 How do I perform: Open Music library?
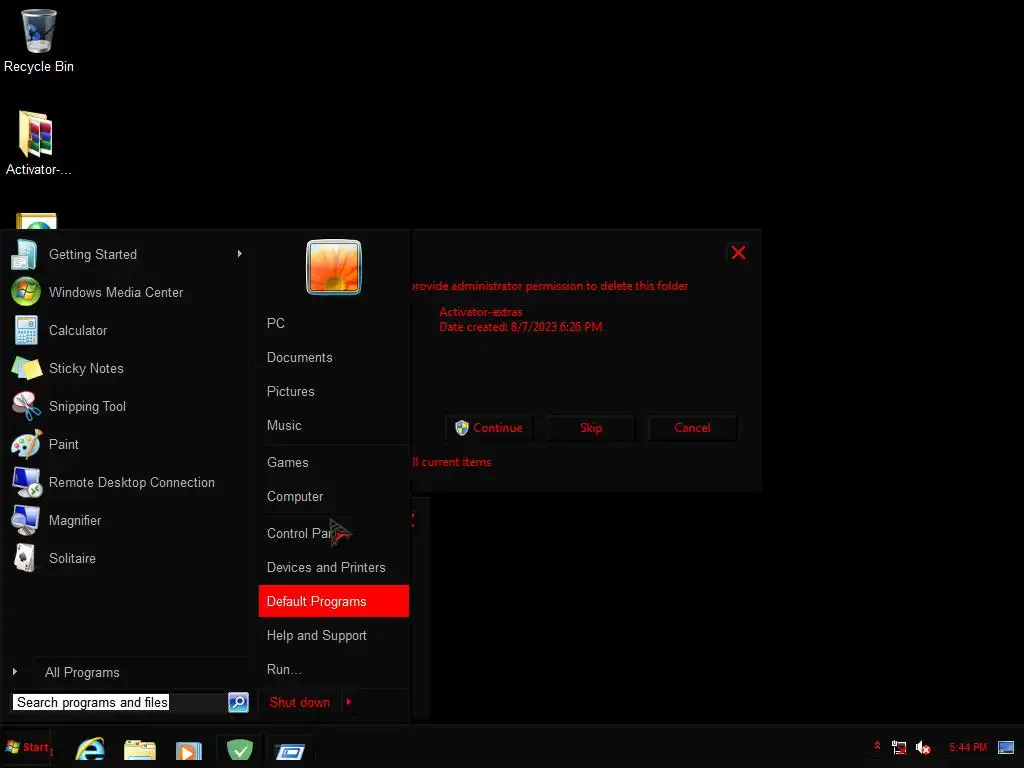click(334, 425)
